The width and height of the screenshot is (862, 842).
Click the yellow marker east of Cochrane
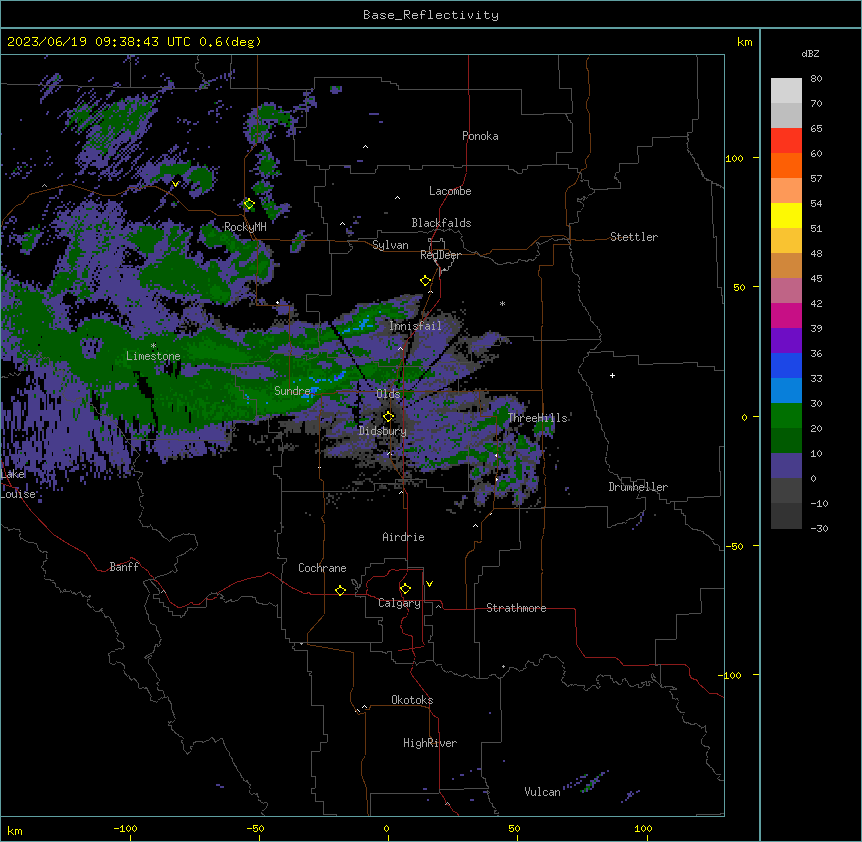coord(340,590)
